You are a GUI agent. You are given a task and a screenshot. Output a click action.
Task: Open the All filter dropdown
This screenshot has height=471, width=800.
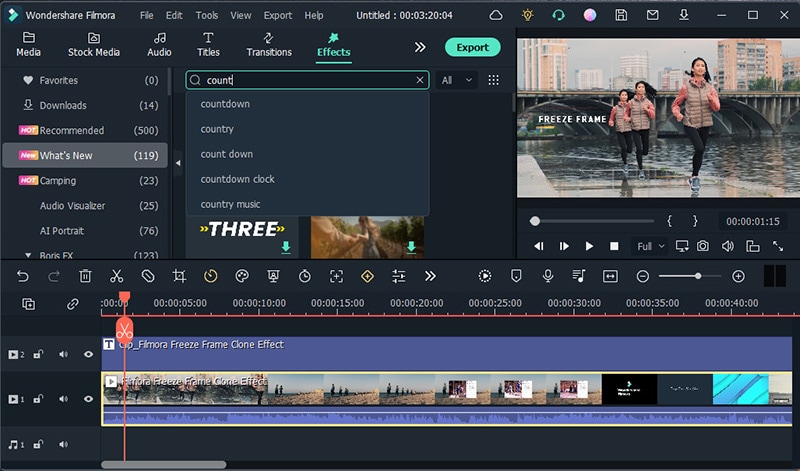click(457, 80)
